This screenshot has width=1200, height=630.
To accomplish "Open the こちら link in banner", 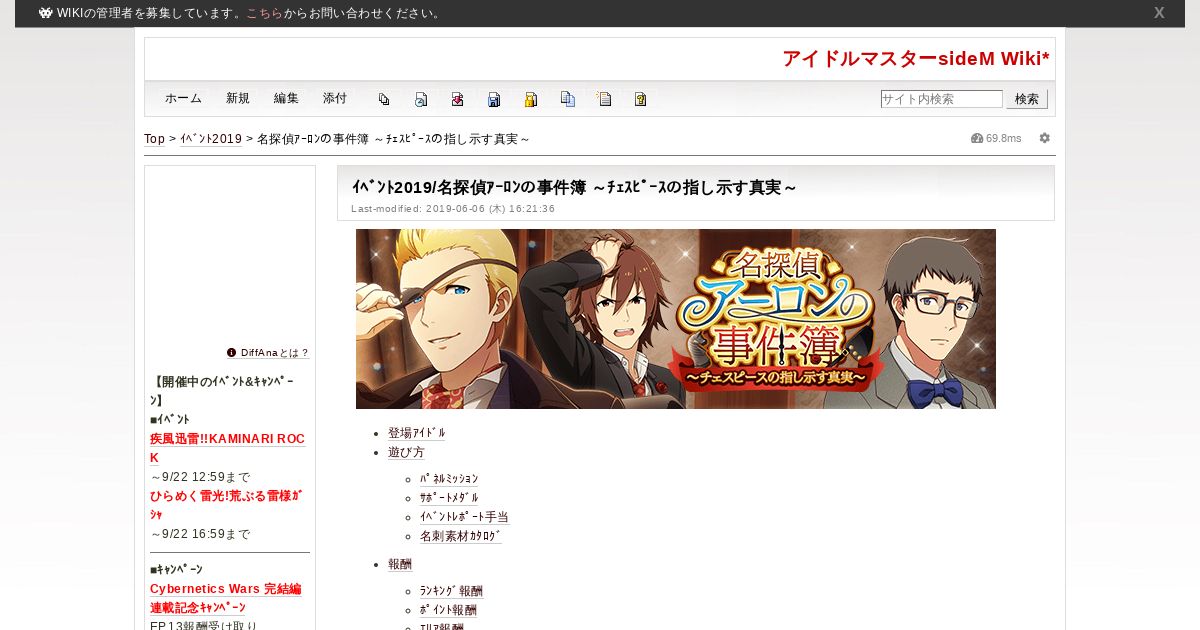I will click(265, 13).
